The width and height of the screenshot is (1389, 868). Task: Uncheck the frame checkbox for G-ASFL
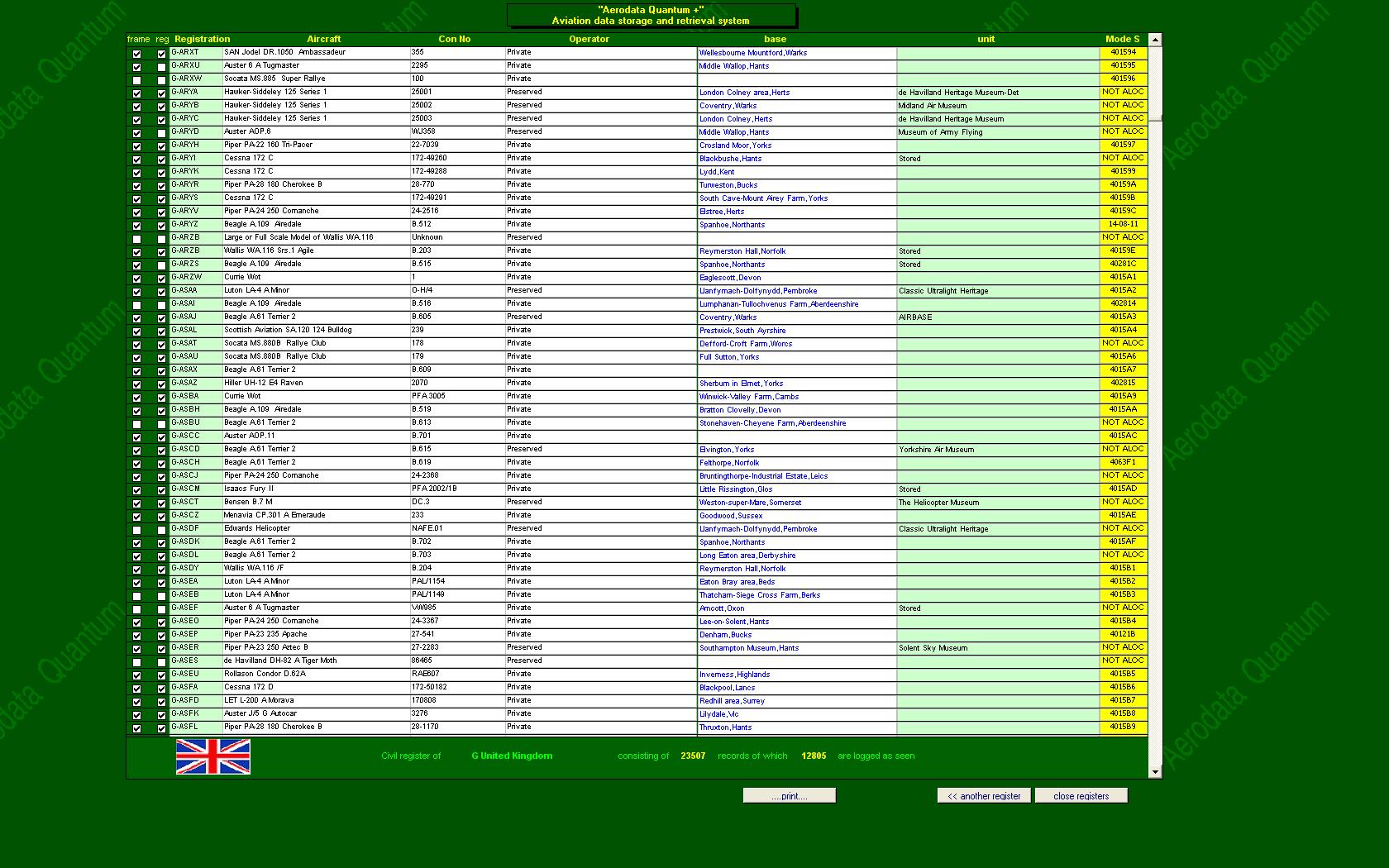136,728
